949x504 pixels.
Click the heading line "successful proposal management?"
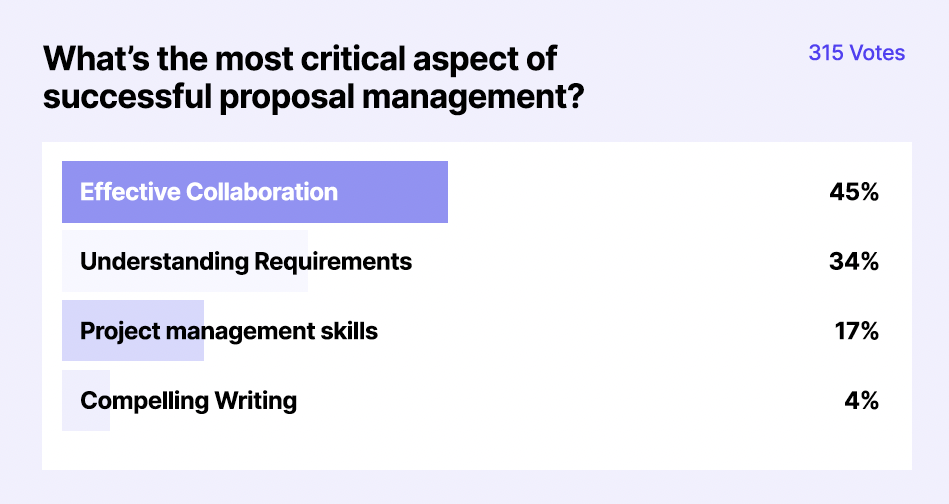(x=314, y=99)
